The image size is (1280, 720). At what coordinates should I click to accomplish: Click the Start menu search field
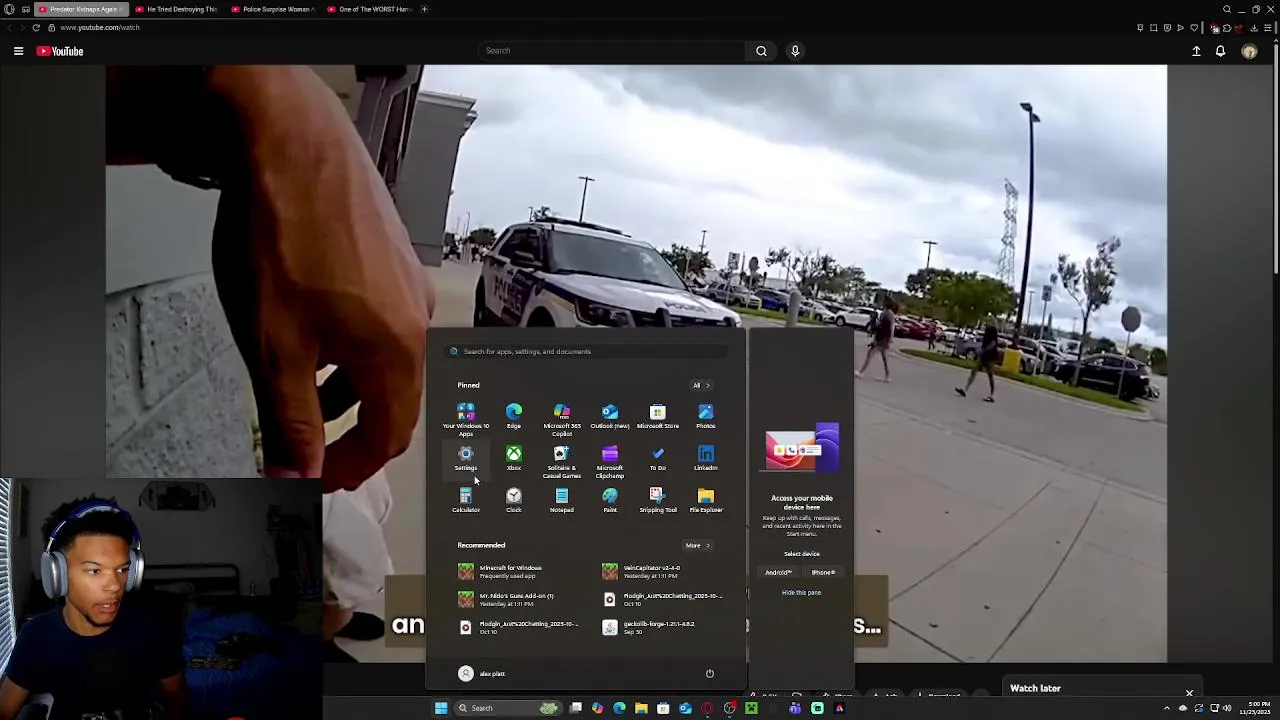coord(588,351)
